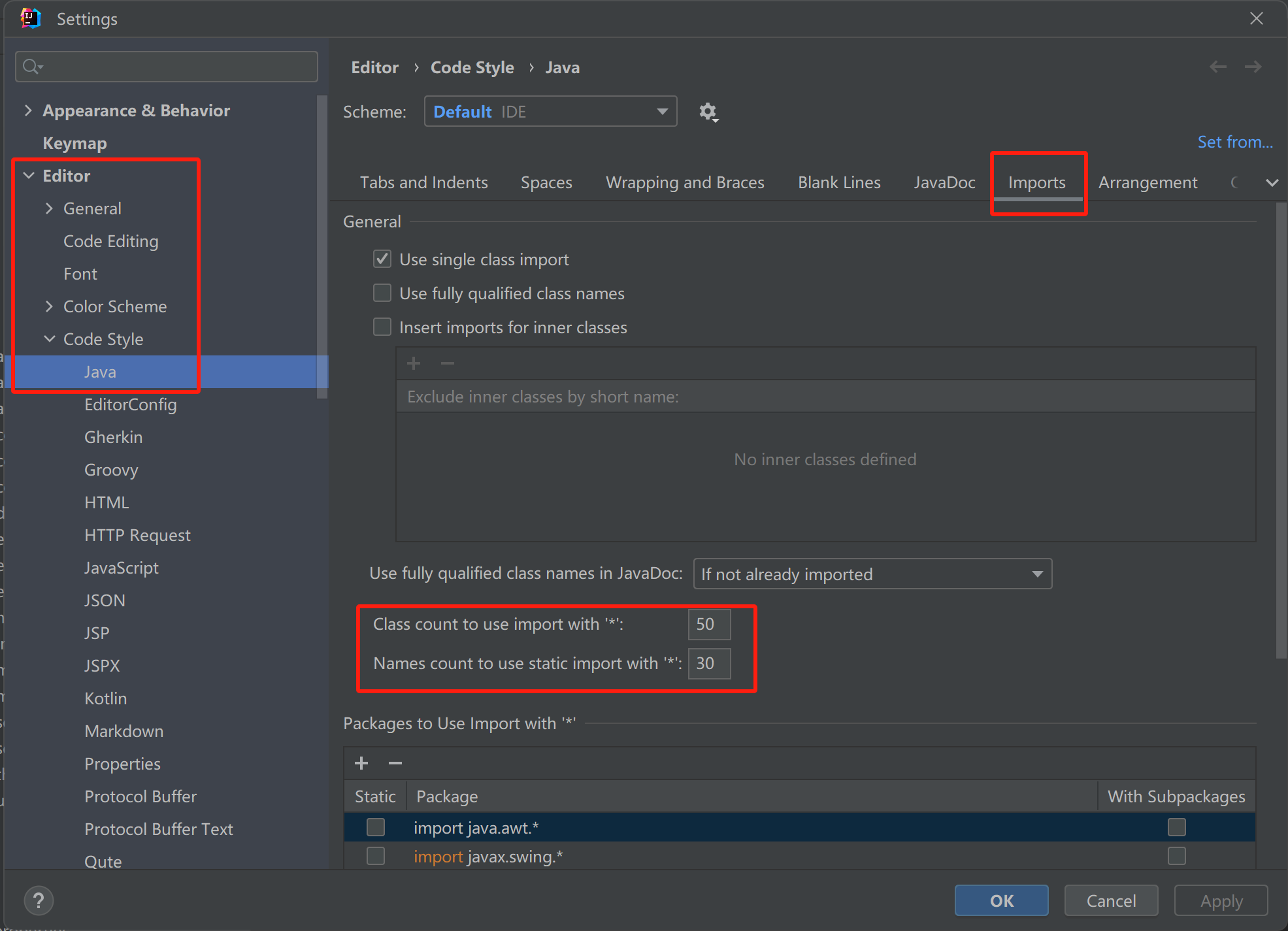1288x931 pixels.
Task: Click the right panel vertical scrollbar
Action: point(1281,431)
